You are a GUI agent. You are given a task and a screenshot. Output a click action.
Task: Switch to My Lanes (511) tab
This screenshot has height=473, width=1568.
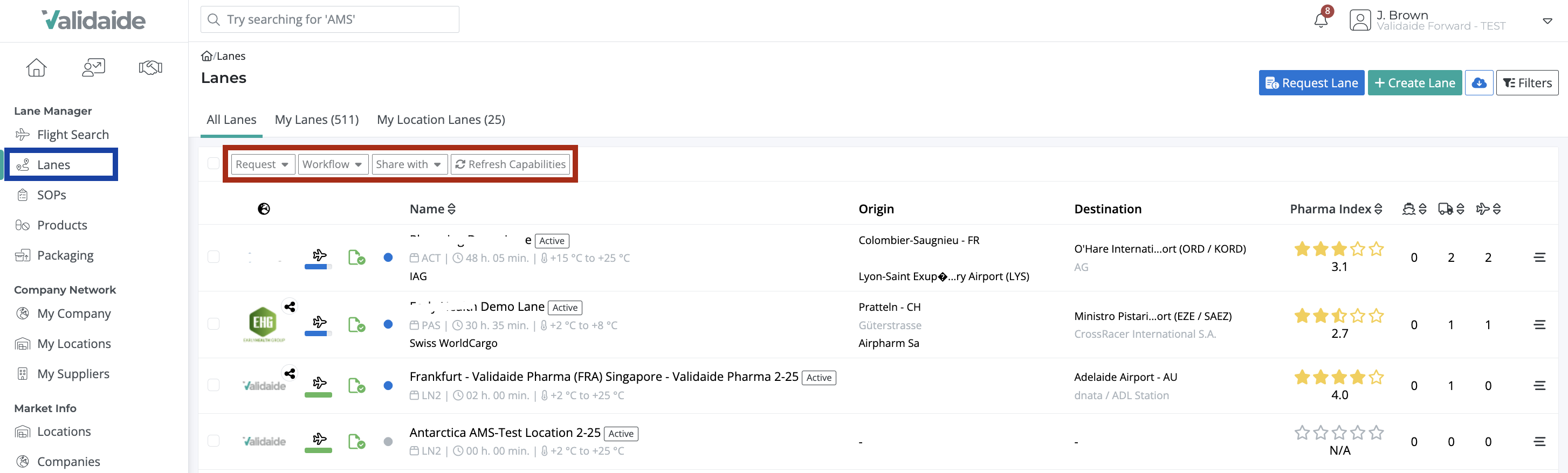coord(317,120)
